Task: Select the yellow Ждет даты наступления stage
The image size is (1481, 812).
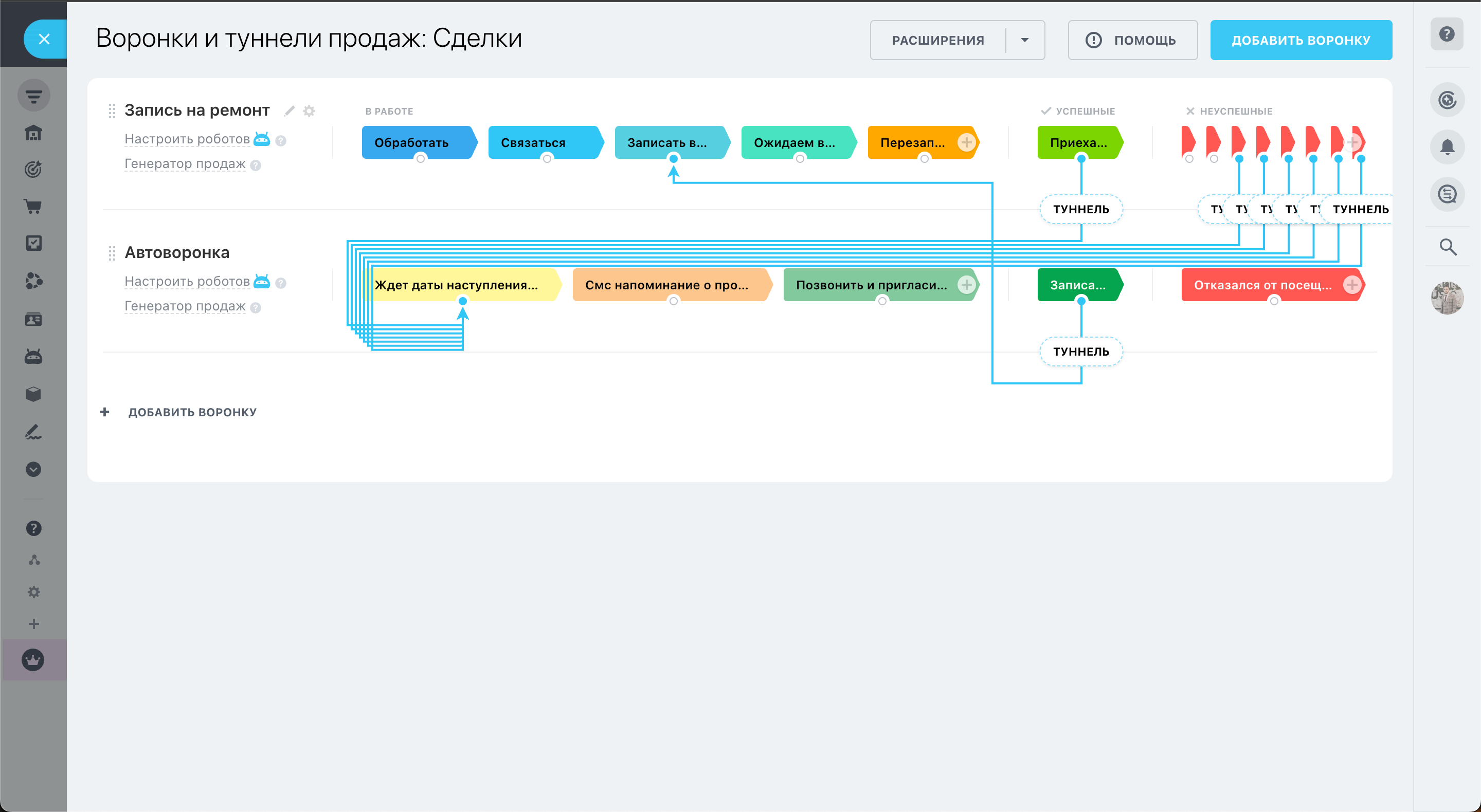Action: pyautogui.click(x=457, y=285)
